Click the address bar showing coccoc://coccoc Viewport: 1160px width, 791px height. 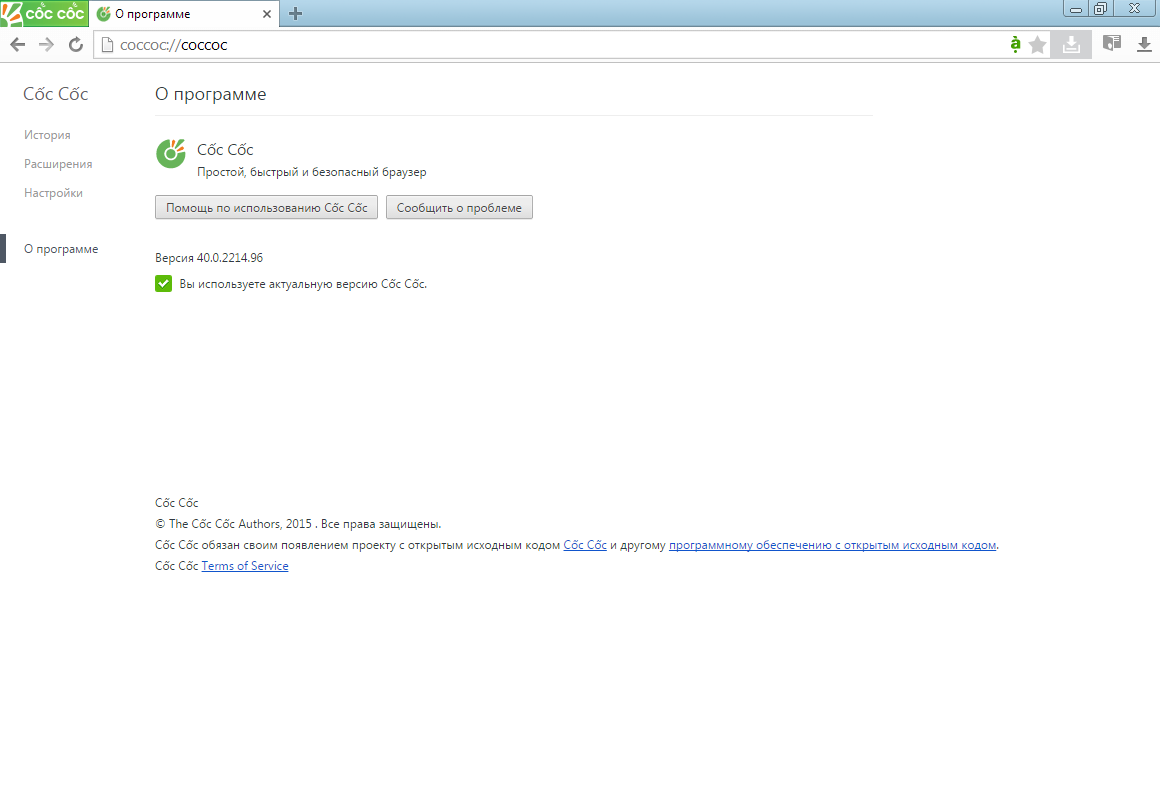pyautogui.click(x=547, y=45)
